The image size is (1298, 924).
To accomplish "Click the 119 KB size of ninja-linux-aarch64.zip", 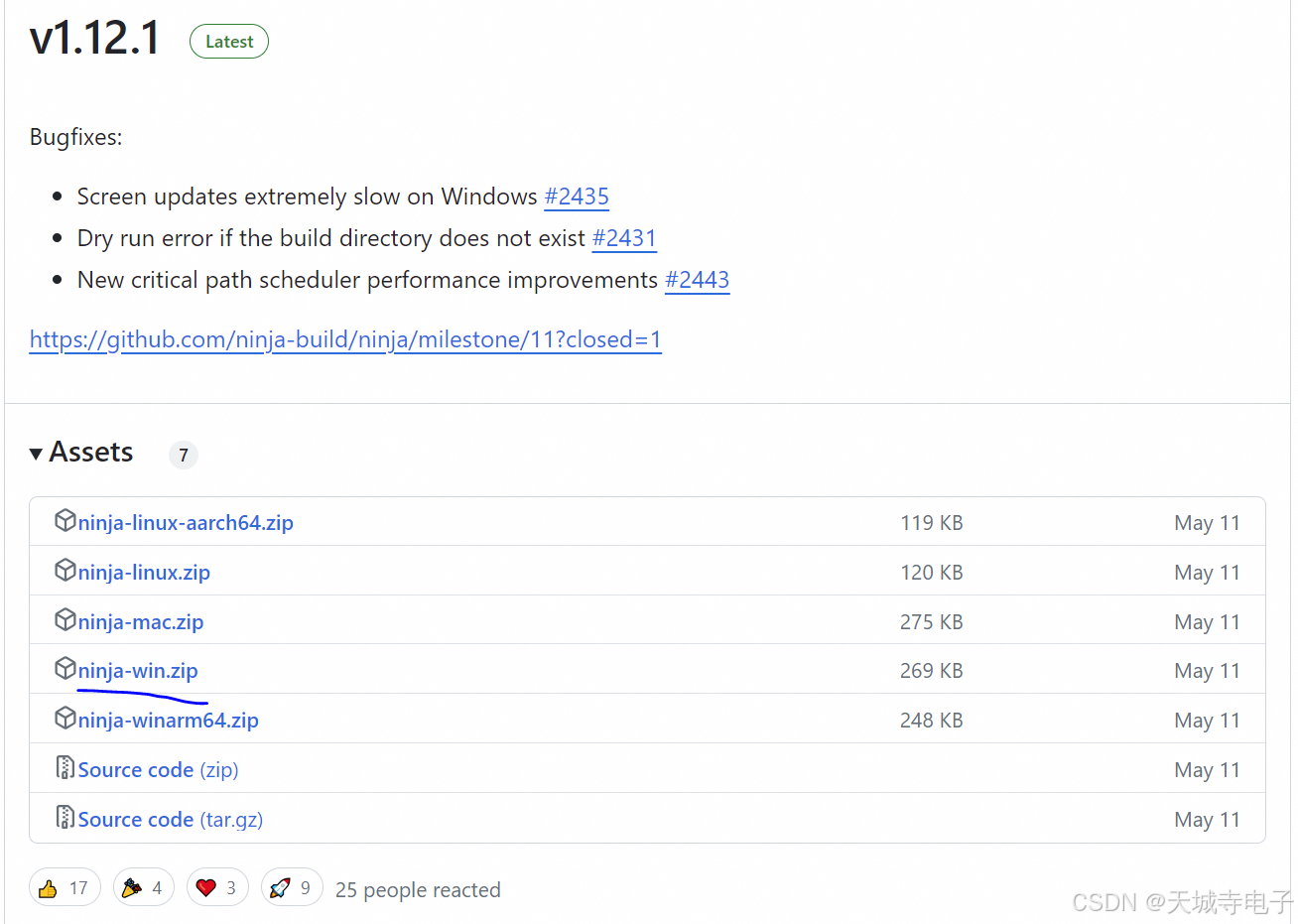I will point(932,523).
